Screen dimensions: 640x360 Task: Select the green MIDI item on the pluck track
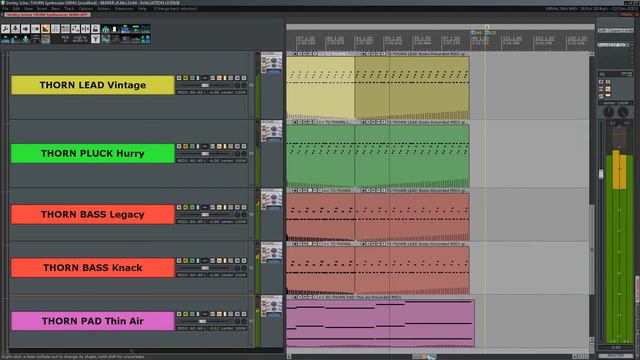tap(378, 156)
